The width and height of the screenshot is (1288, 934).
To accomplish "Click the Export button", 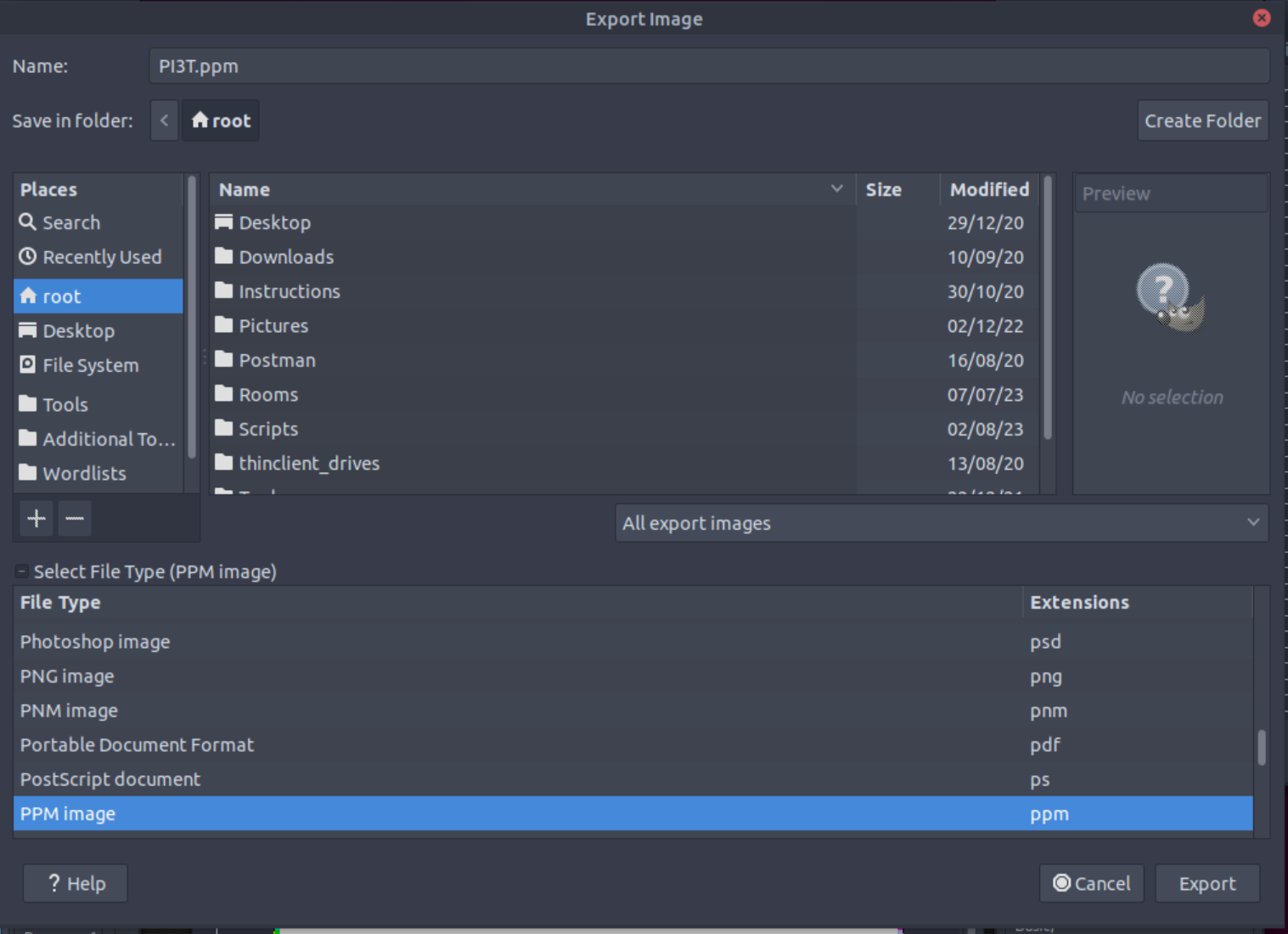I will (x=1207, y=884).
